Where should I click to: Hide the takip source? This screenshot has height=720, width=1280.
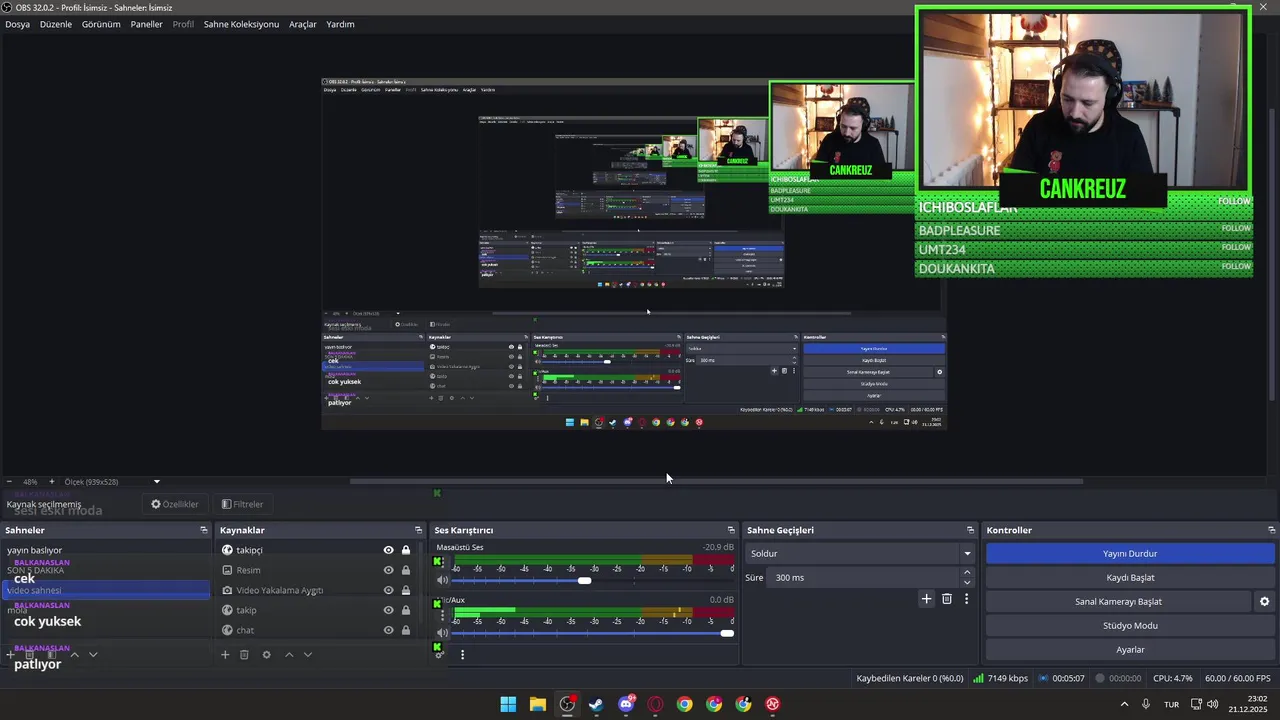388,610
